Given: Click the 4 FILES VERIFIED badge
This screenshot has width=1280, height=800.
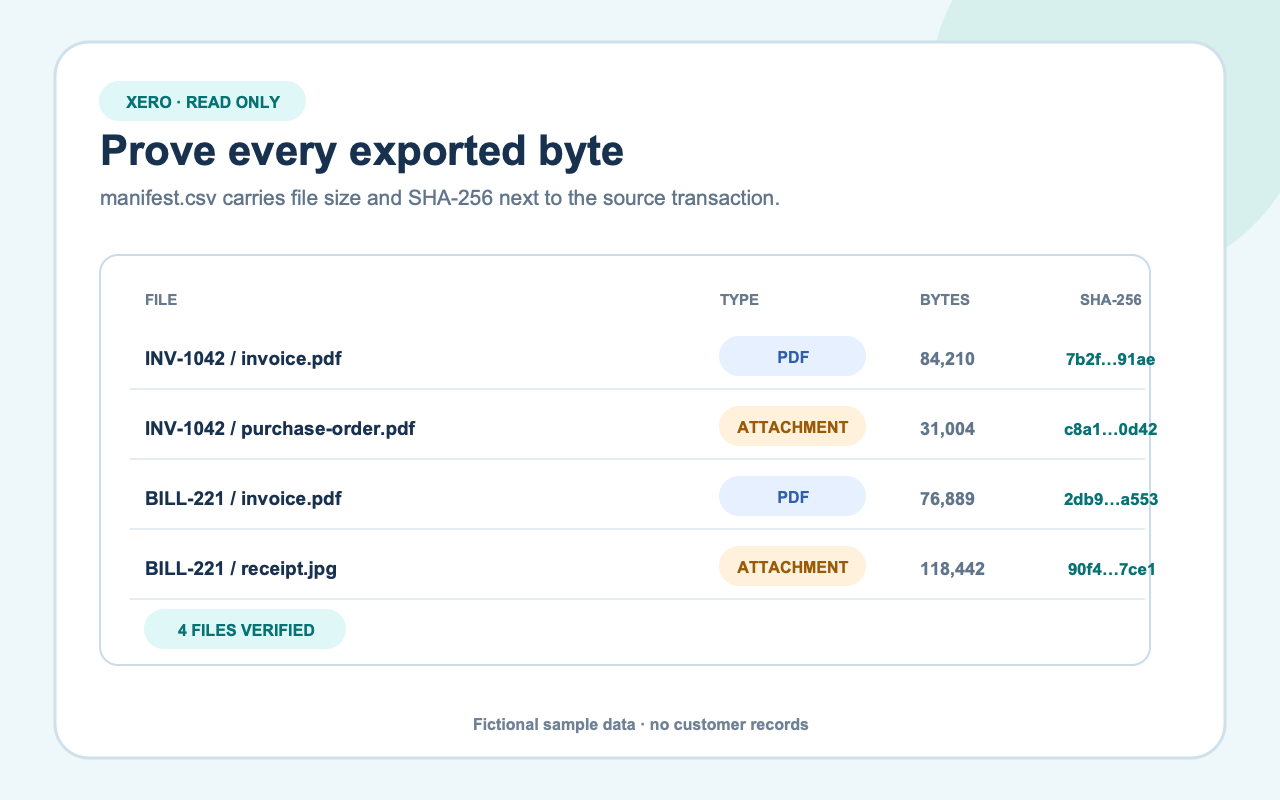Looking at the screenshot, I should (x=245, y=629).
